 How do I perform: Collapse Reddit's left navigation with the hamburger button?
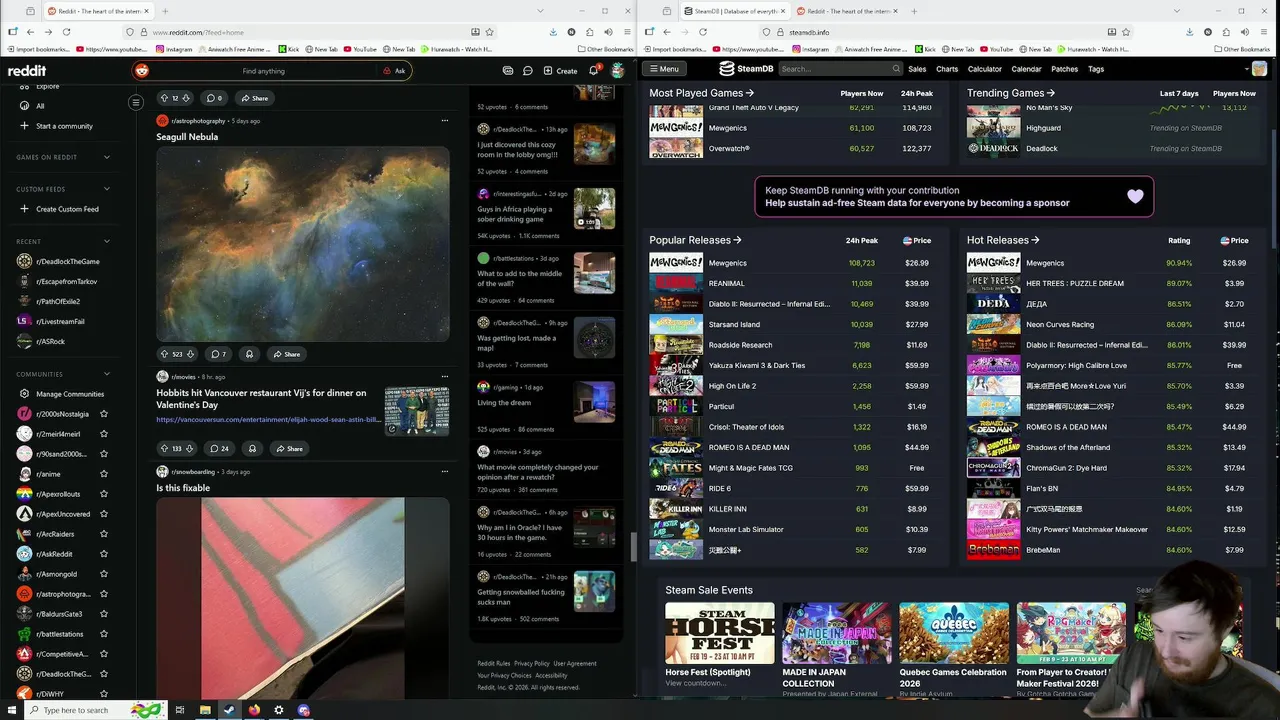click(x=136, y=102)
